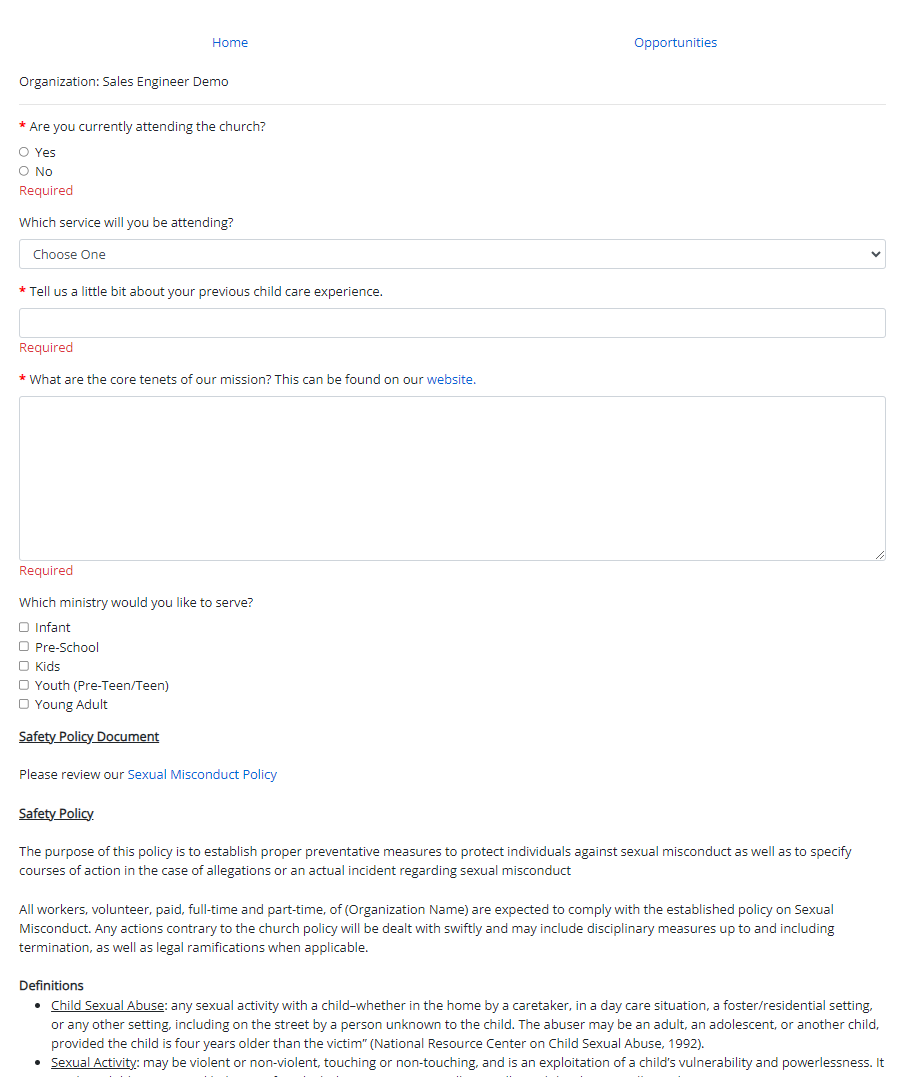Tick the Pre-School ministry option
The image size is (897, 1077).
[x=24, y=646]
